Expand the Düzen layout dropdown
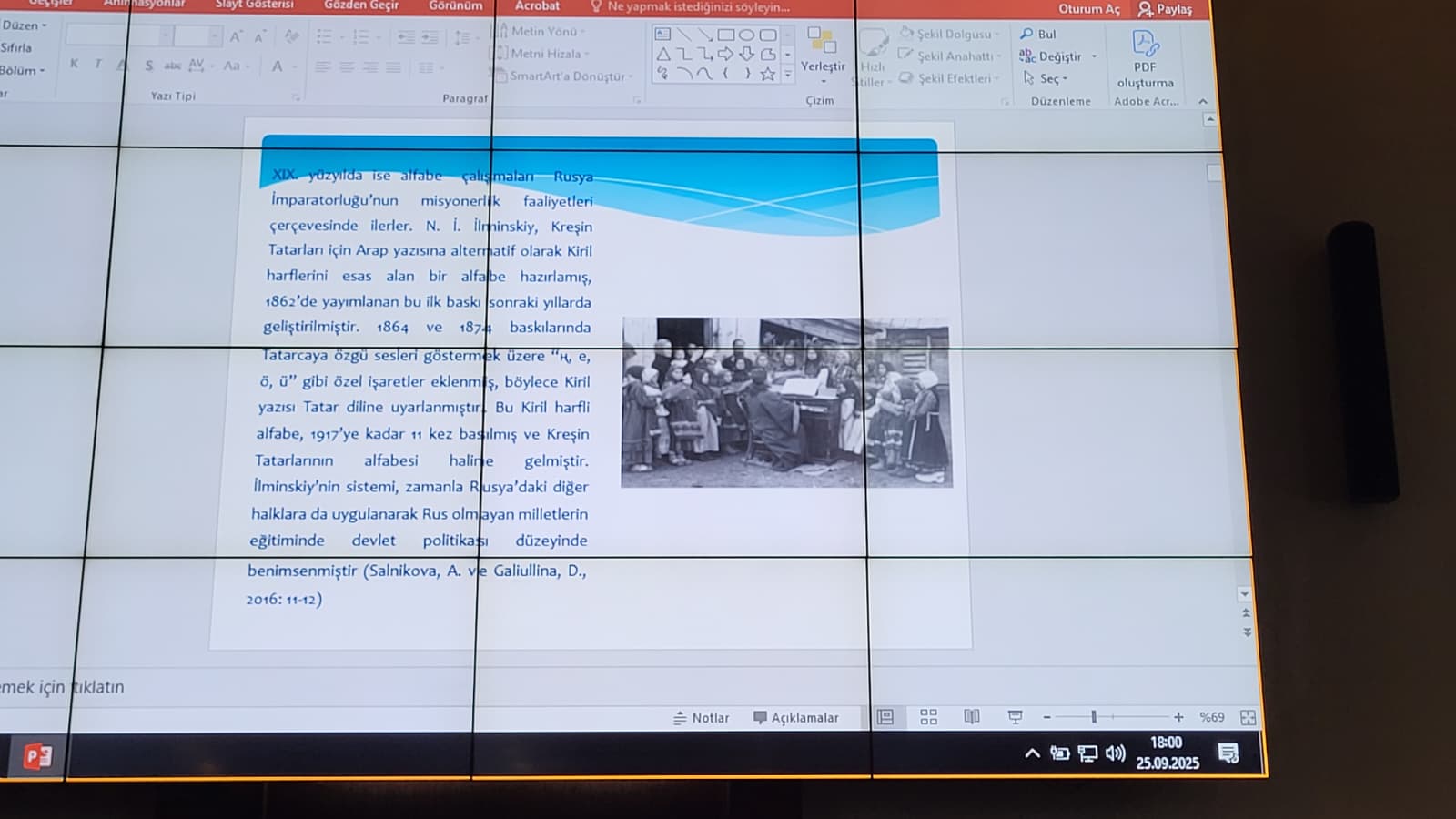 tap(24, 25)
